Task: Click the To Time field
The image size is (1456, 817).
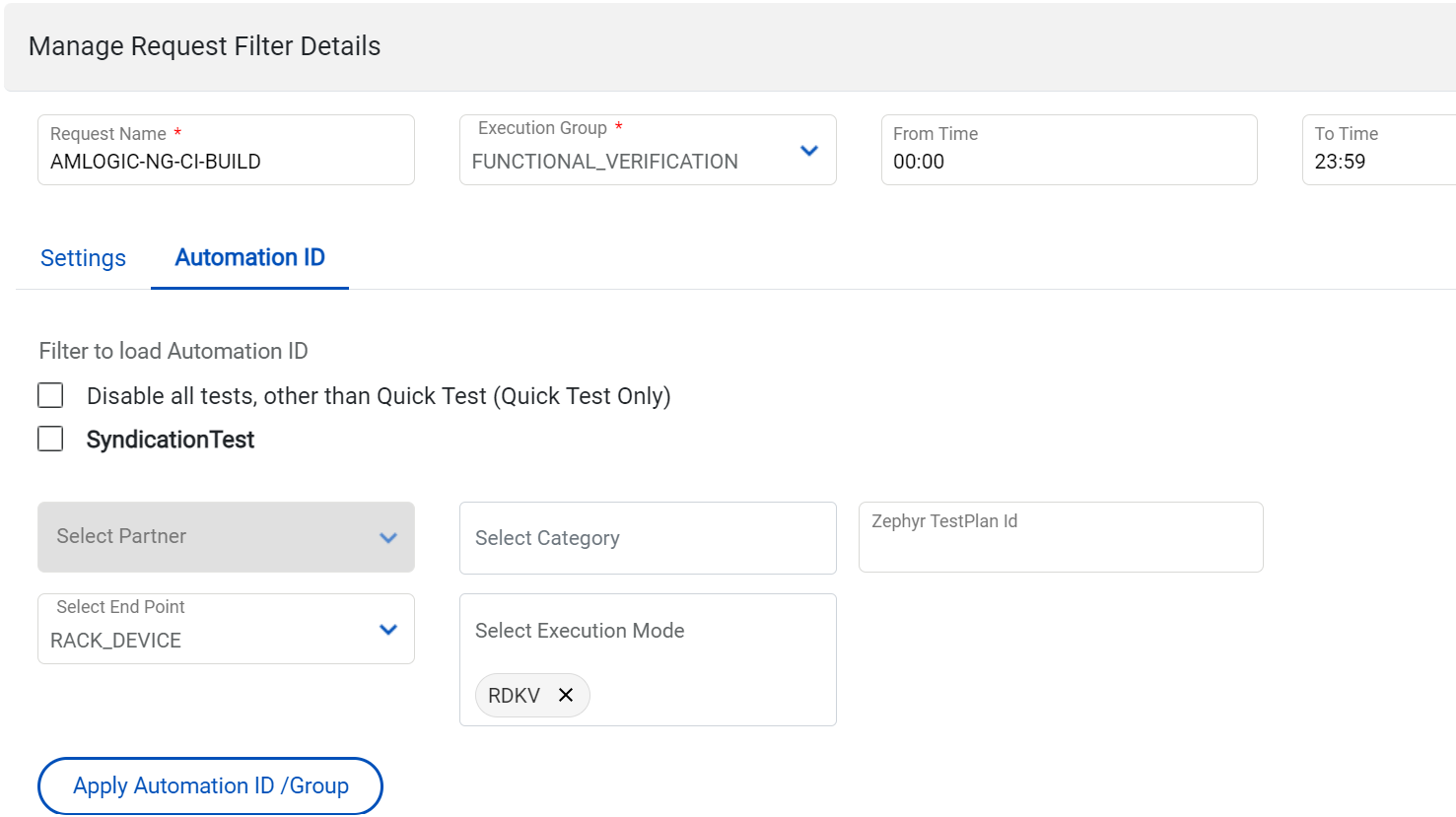Action: click(x=1378, y=162)
